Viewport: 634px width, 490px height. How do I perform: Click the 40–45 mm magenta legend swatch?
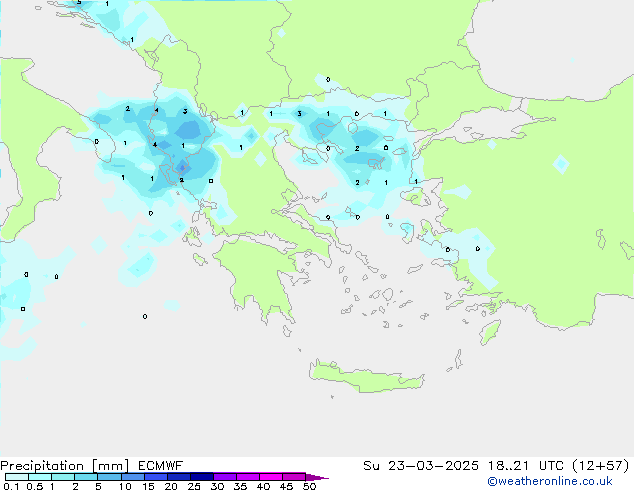tap(271, 477)
